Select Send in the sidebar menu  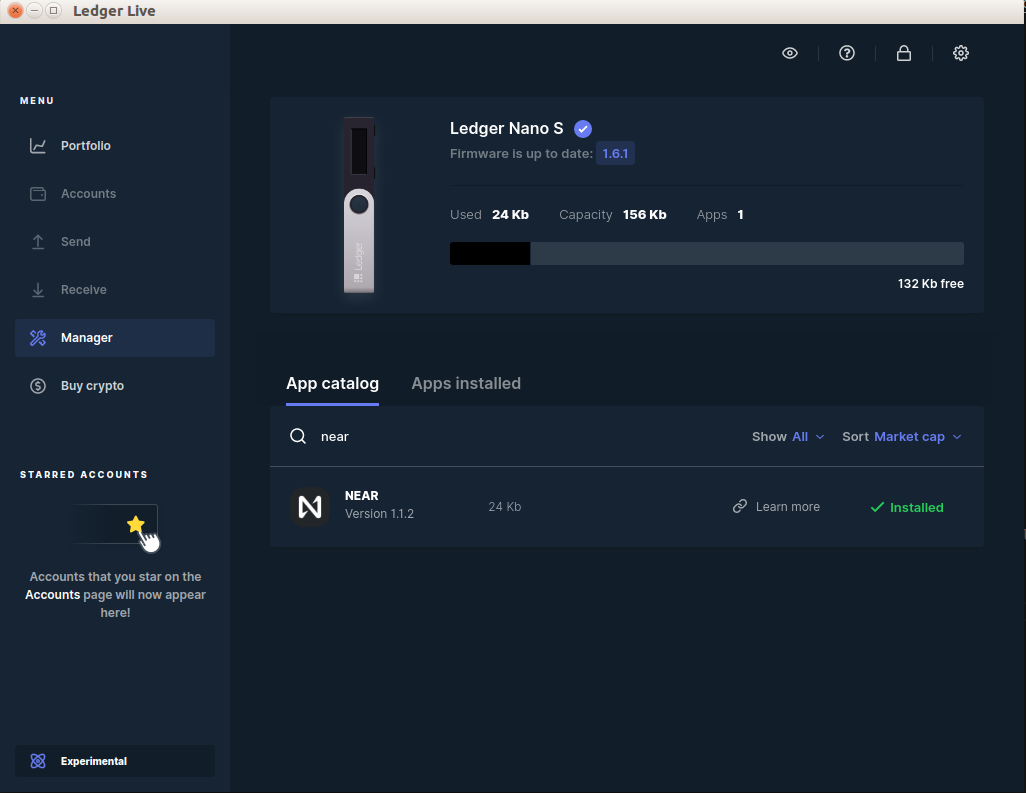[115, 241]
